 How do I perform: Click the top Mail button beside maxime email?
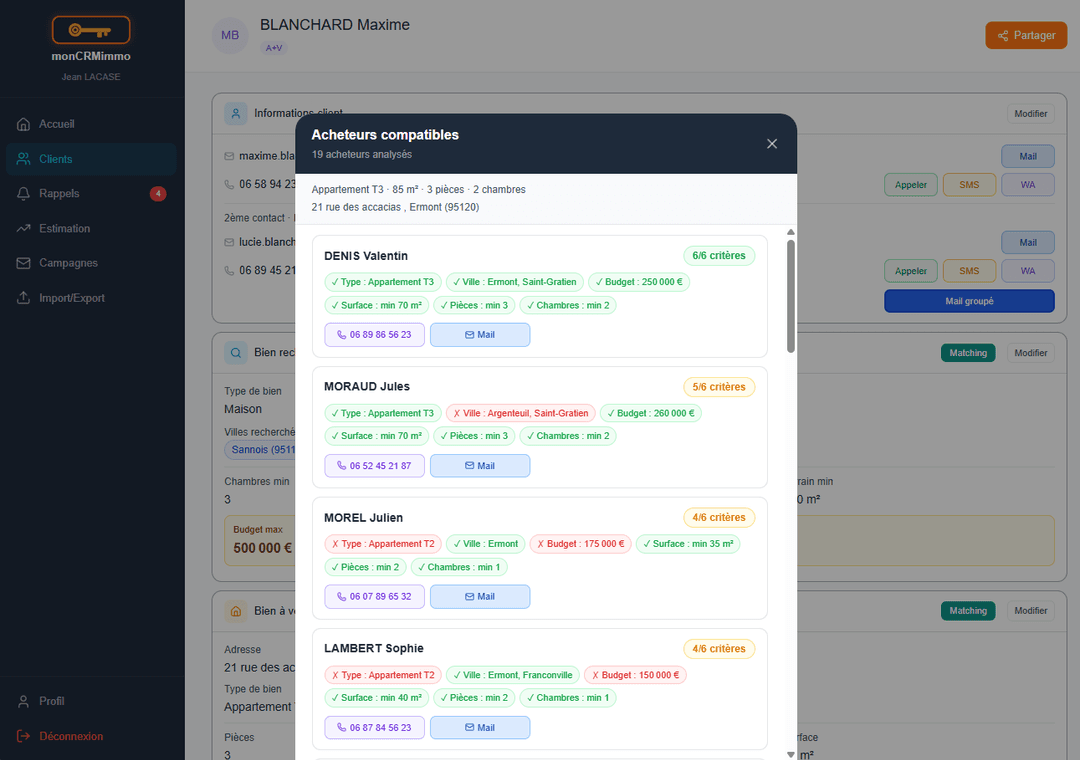(x=1028, y=156)
